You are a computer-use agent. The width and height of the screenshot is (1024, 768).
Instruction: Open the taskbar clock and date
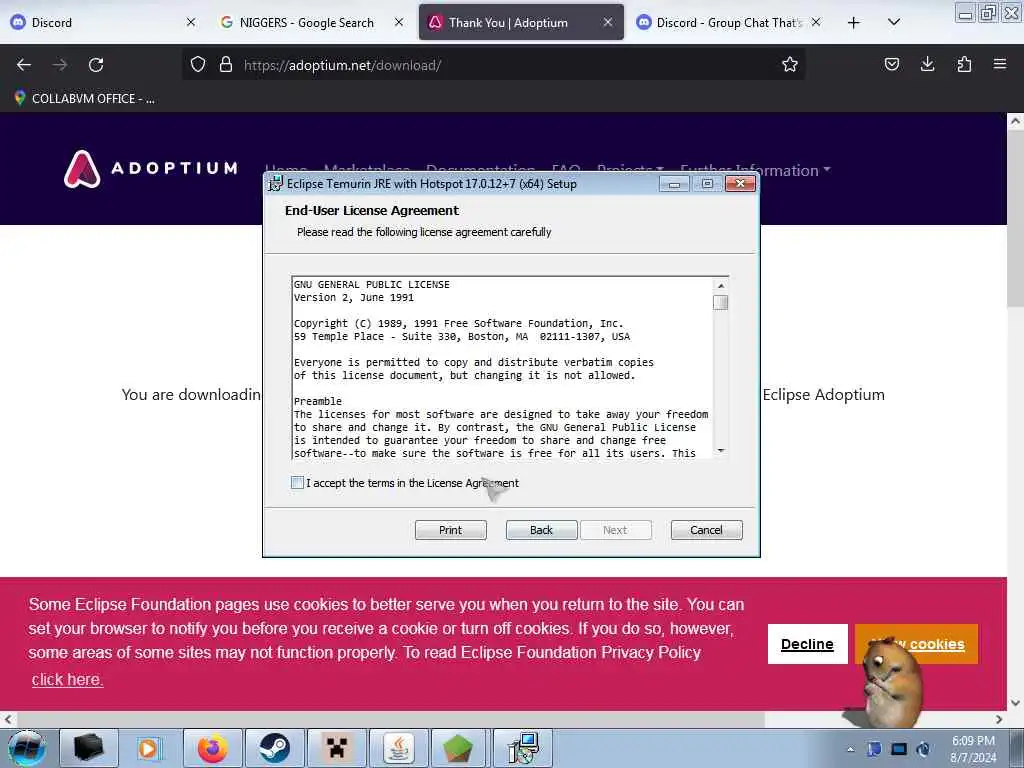tap(973, 749)
